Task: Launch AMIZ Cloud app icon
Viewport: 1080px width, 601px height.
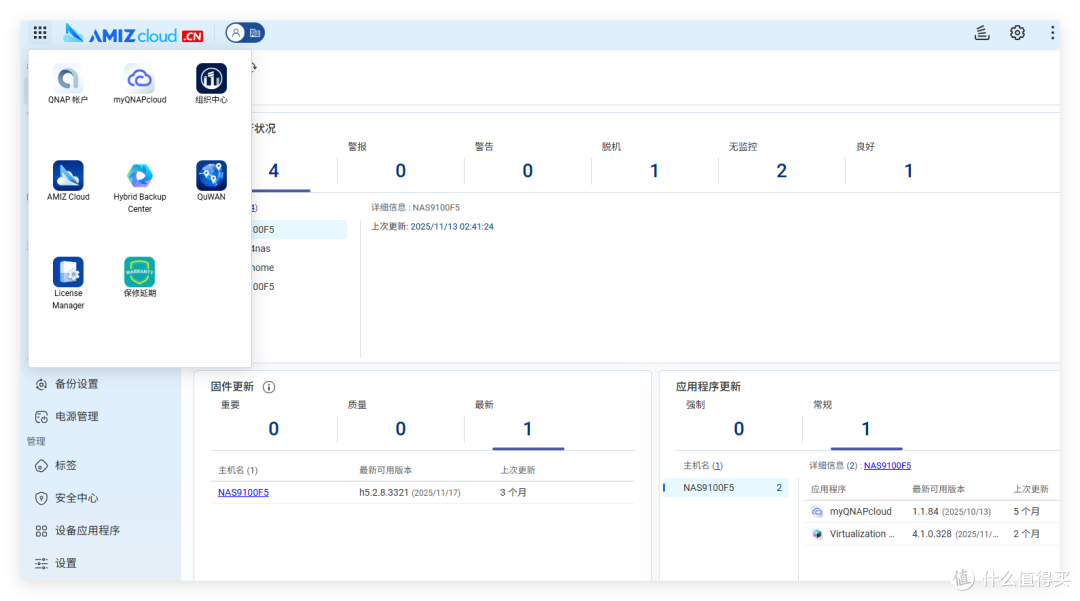Action: tap(68, 176)
